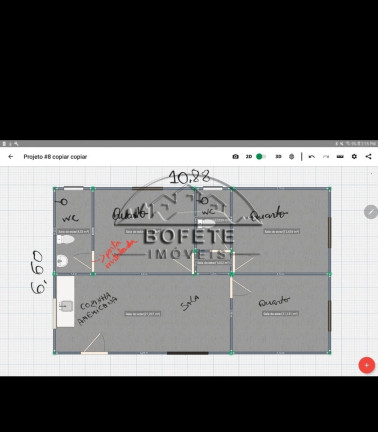The image size is (378, 432).
Task: Share the project
Action: (368, 156)
